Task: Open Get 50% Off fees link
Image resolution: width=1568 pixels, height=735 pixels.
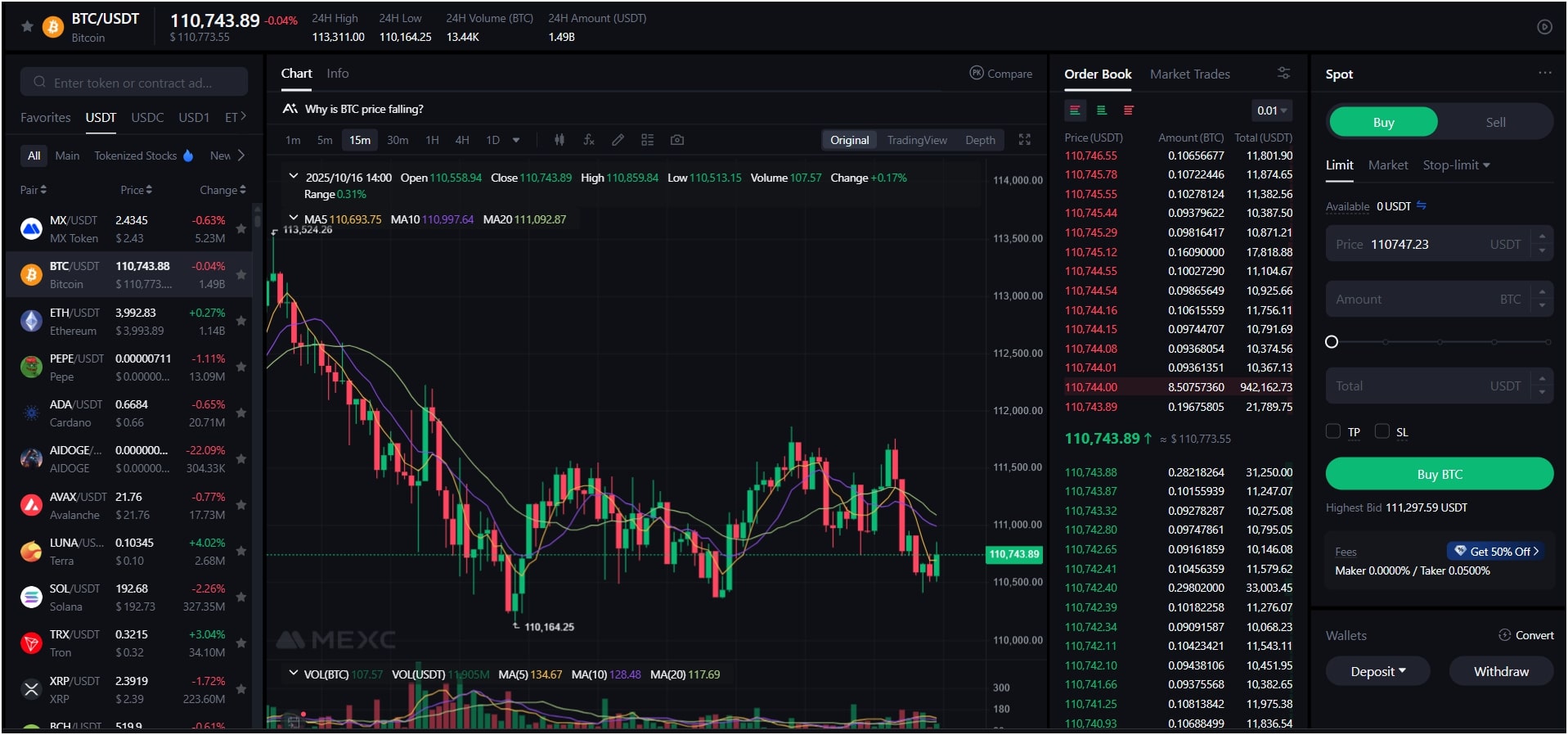Action: 1498,551
